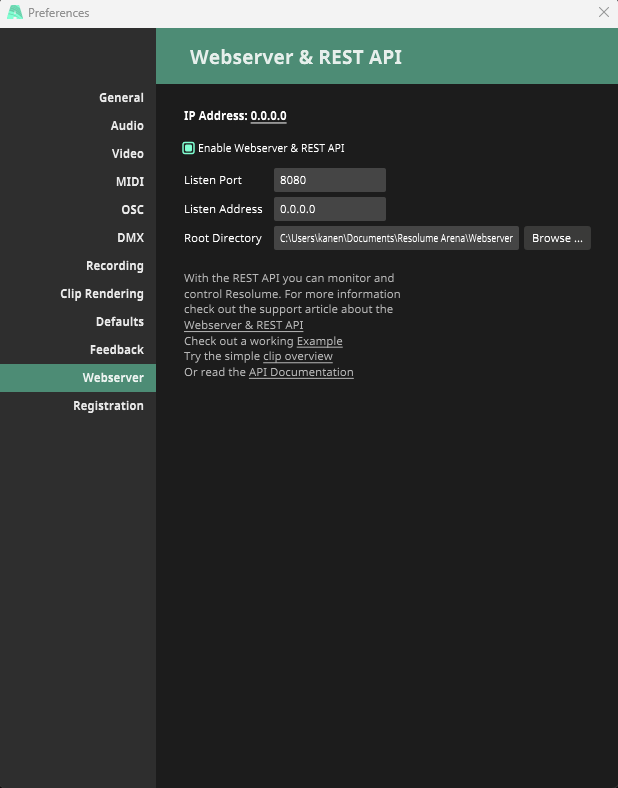Click the 'Listen Address' label

pyautogui.click(x=223, y=209)
